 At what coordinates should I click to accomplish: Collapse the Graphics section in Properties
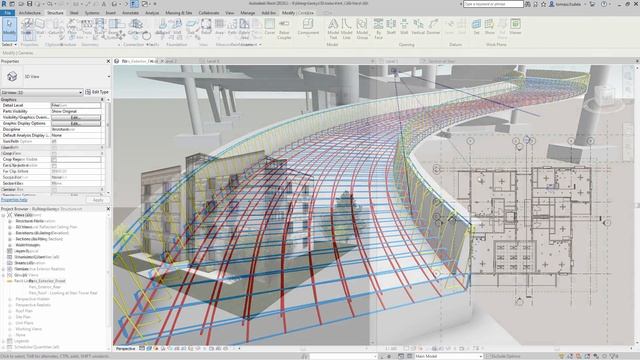coord(102,100)
